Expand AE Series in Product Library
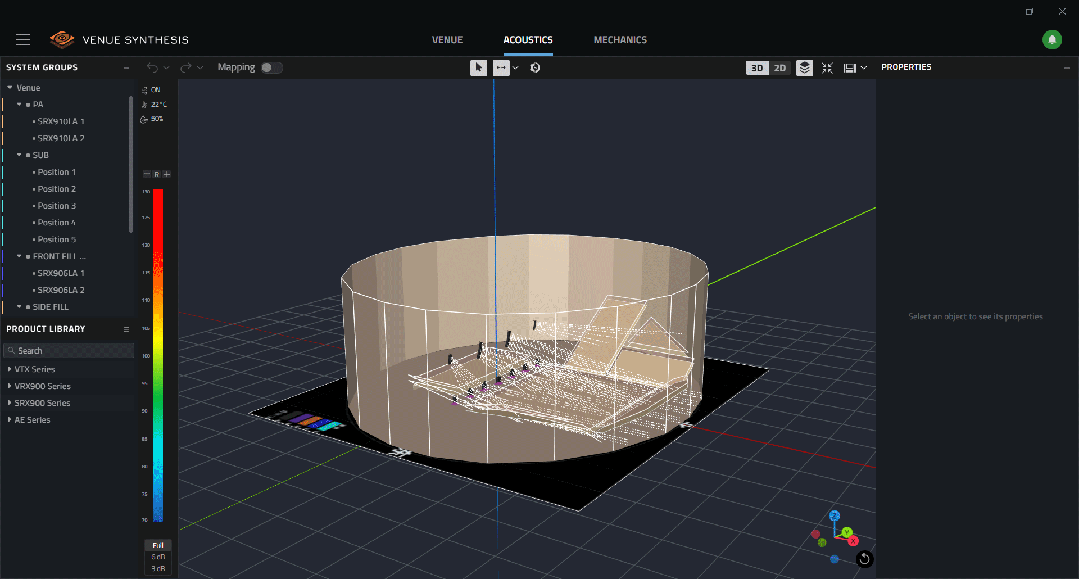Viewport: 1079px width, 579px height. pos(9,420)
